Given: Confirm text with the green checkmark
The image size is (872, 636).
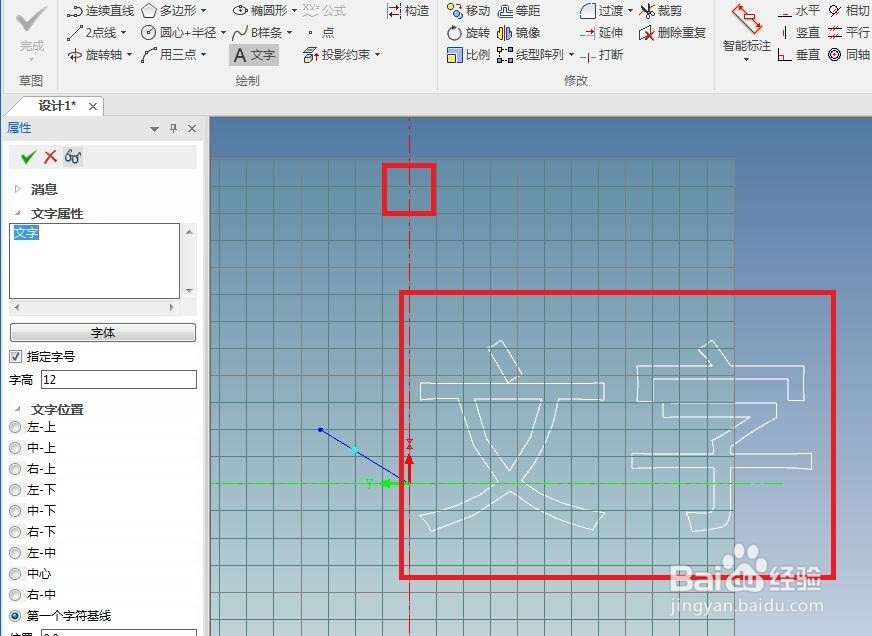Looking at the screenshot, I should point(27,157).
